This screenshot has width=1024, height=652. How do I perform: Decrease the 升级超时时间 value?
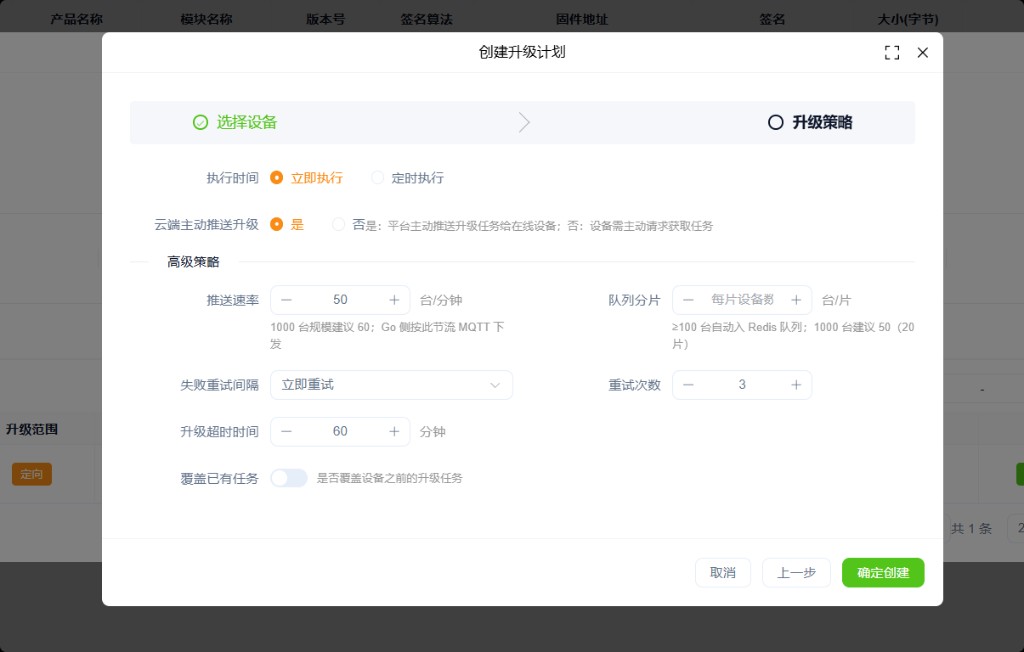[x=286, y=431]
